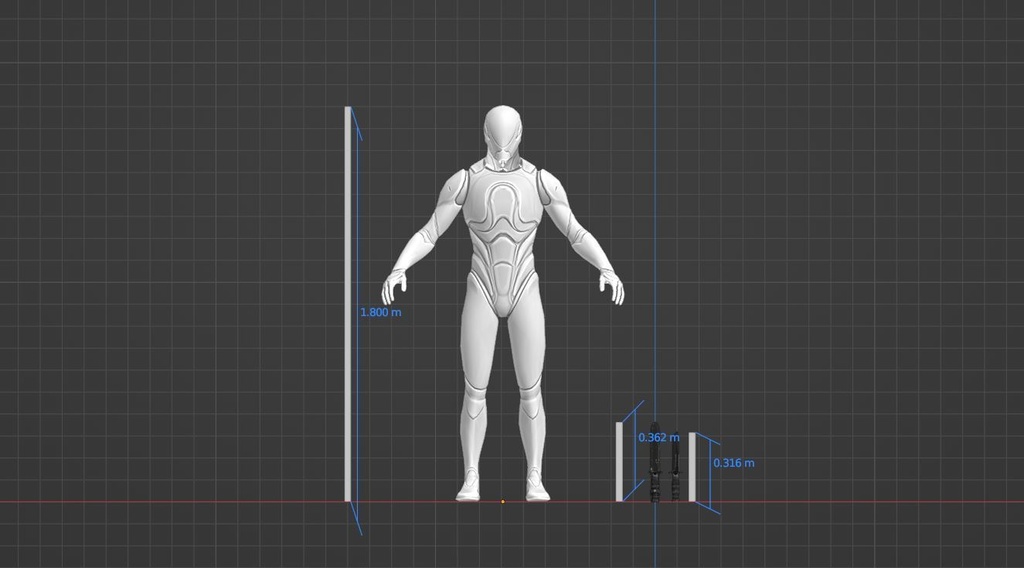This screenshot has width=1024, height=568.
Task: Select the reference bar beside the 0.316 m label
Action: point(692,467)
